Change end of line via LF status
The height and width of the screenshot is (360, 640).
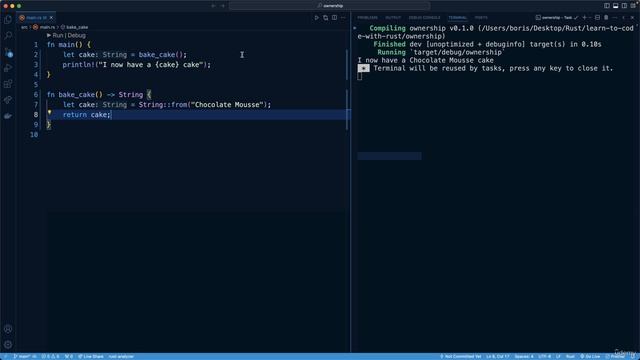(x=558, y=356)
